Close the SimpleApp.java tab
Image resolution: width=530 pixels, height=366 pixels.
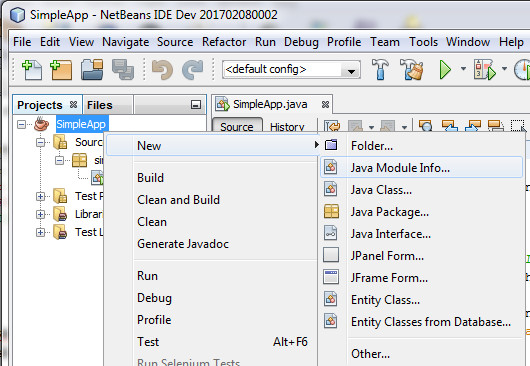[x=325, y=105]
